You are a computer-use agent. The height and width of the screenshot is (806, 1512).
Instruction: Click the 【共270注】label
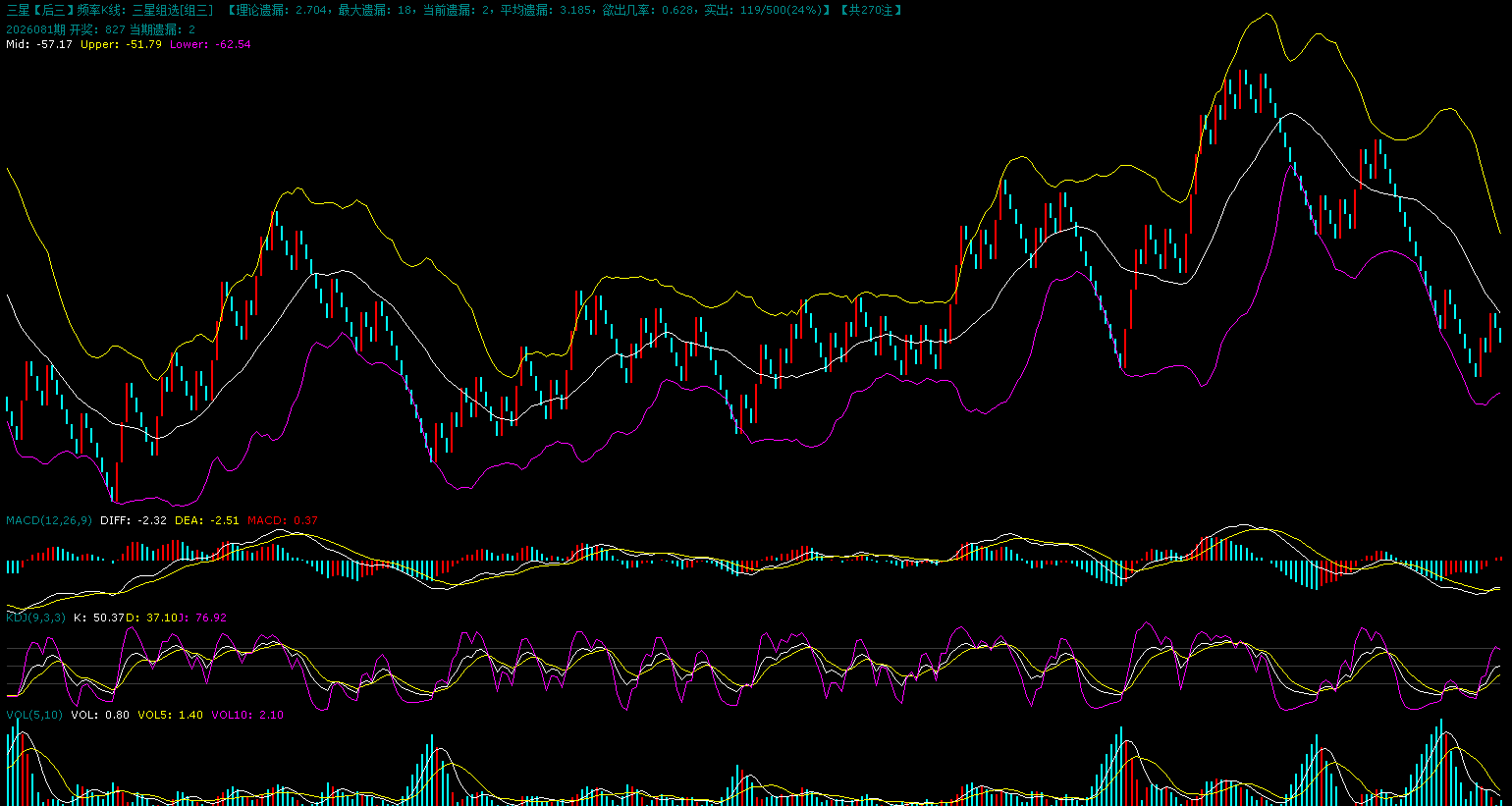pyautogui.click(x=871, y=10)
